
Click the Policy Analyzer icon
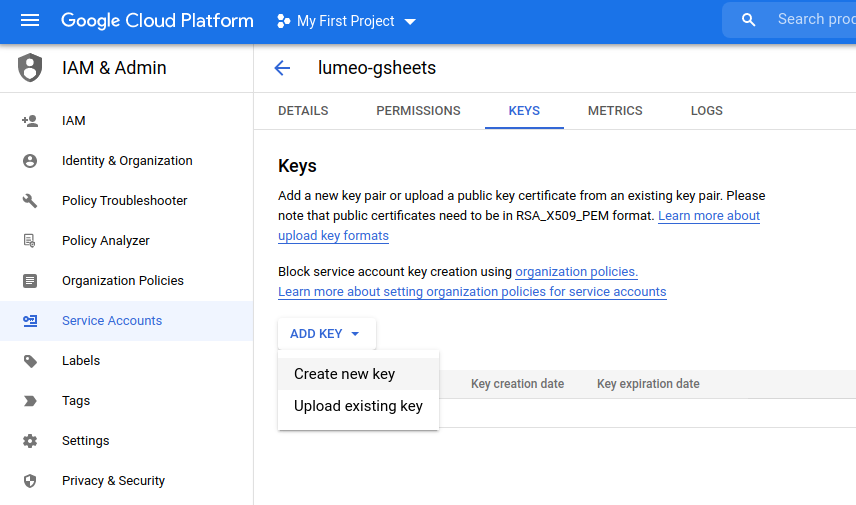click(x=30, y=241)
